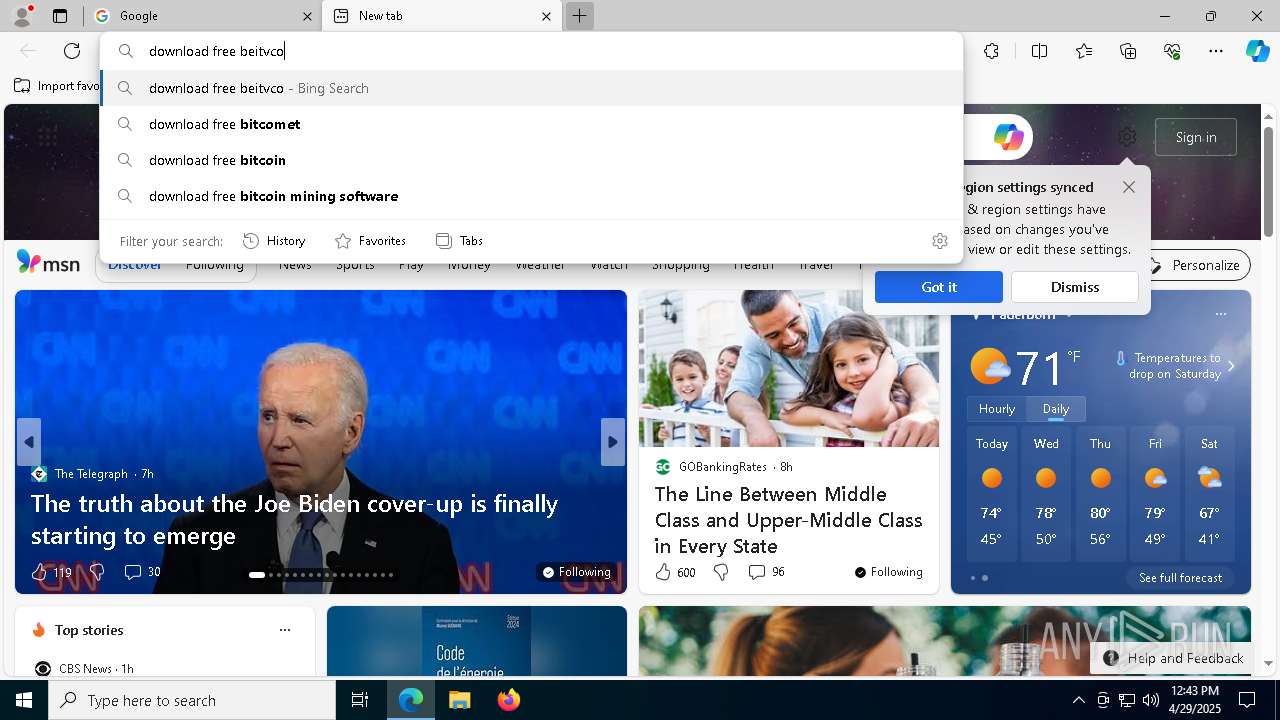This screenshot has width=1280, height=720.
Task: Click the Sign in button
Action: tap(1196, 137)
